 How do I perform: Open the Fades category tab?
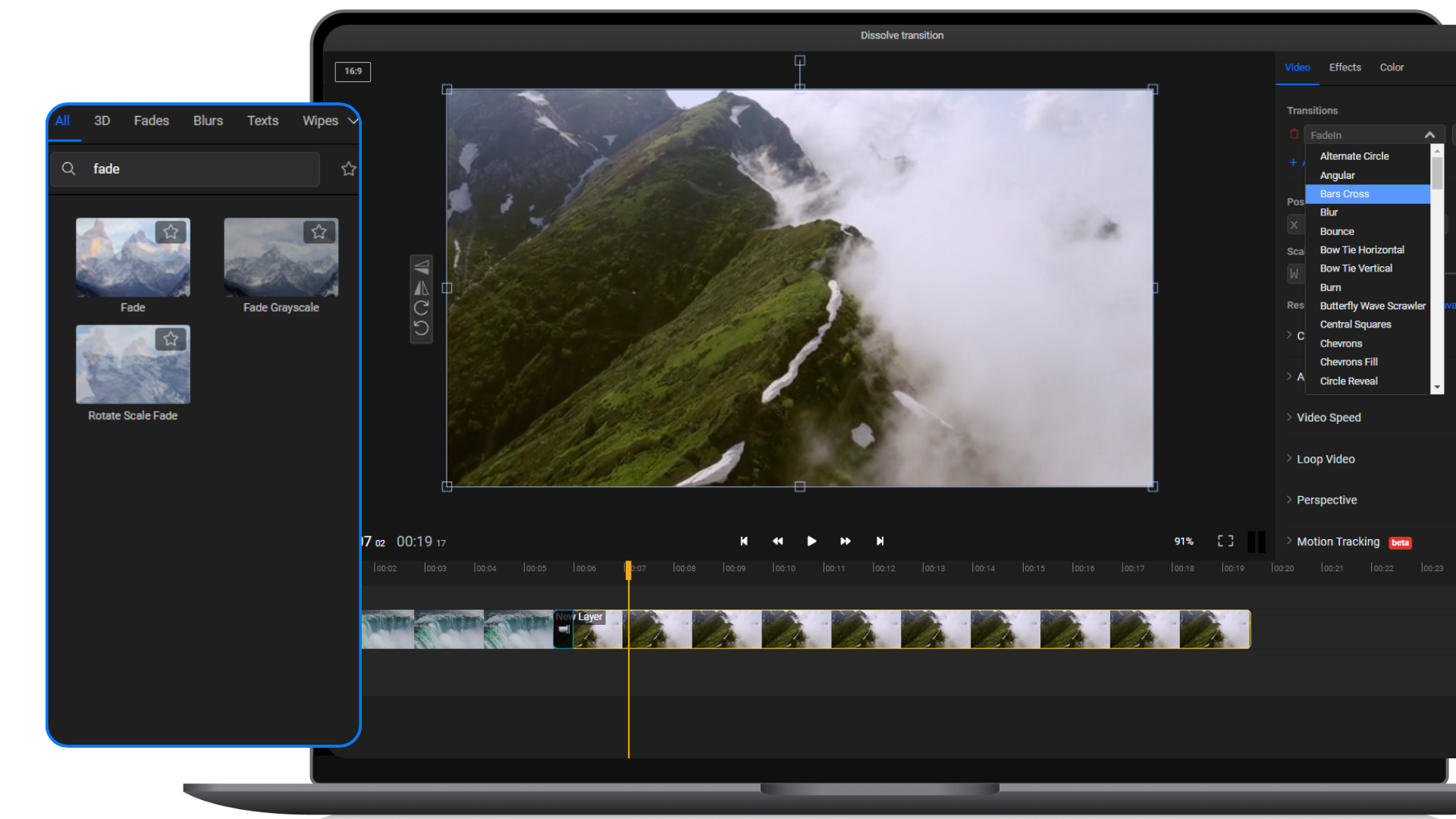pos(151,121)
